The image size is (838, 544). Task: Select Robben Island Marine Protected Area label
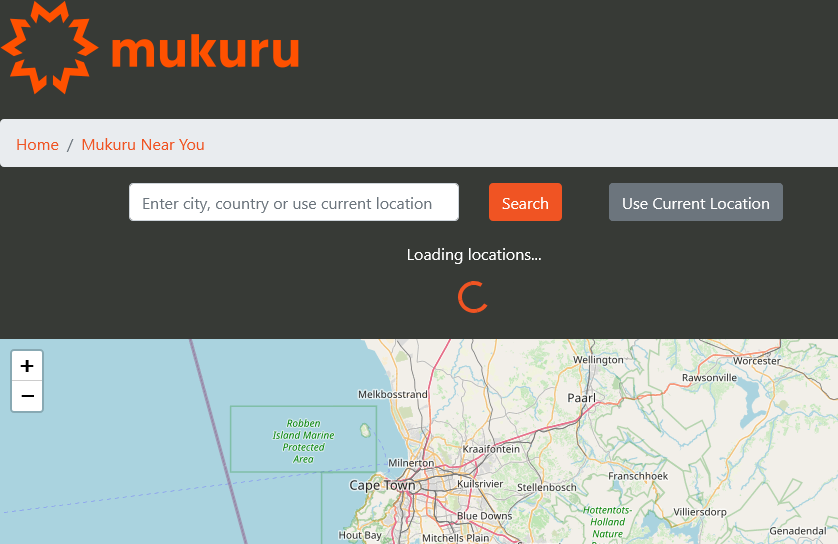click(303, 441)
